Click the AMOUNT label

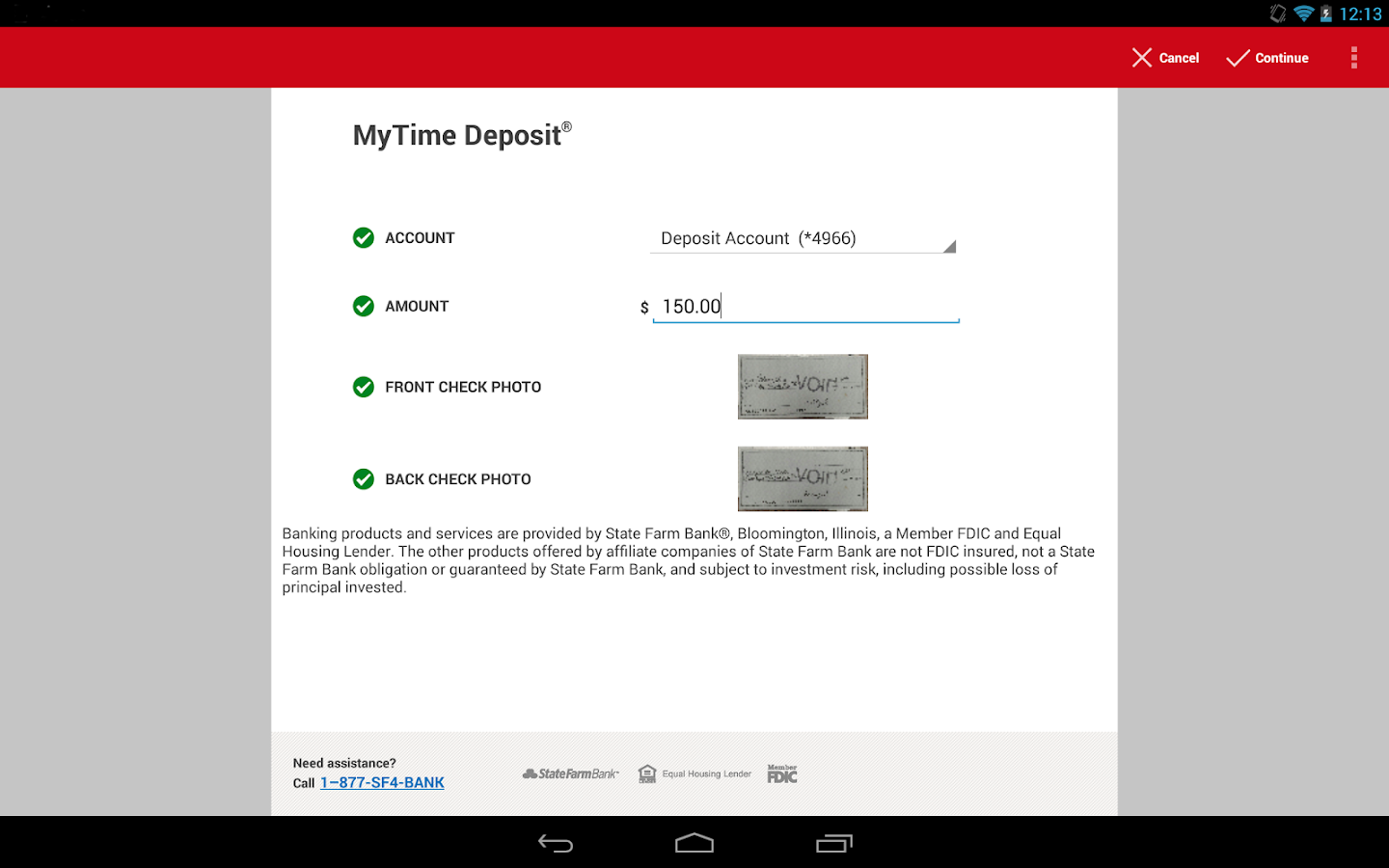[417, 306]
